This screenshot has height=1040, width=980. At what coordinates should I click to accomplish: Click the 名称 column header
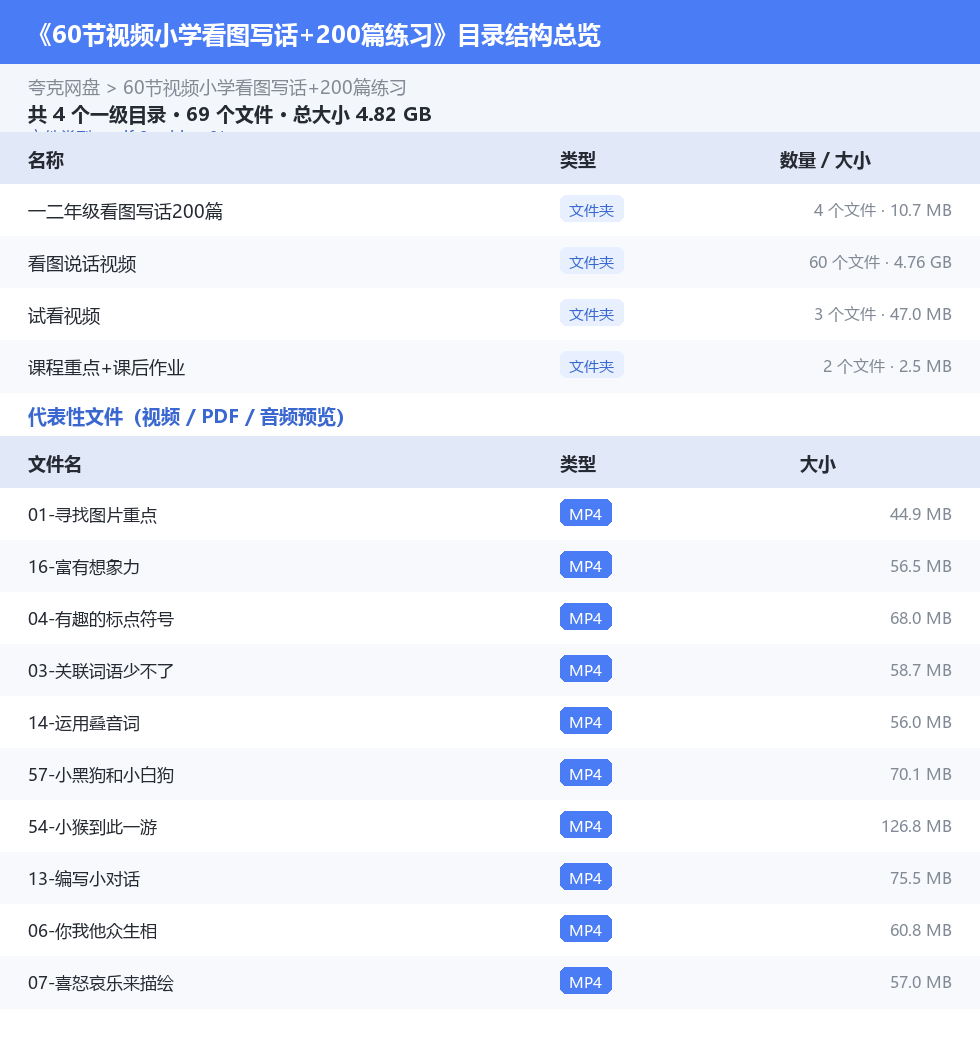click(46, 160)
